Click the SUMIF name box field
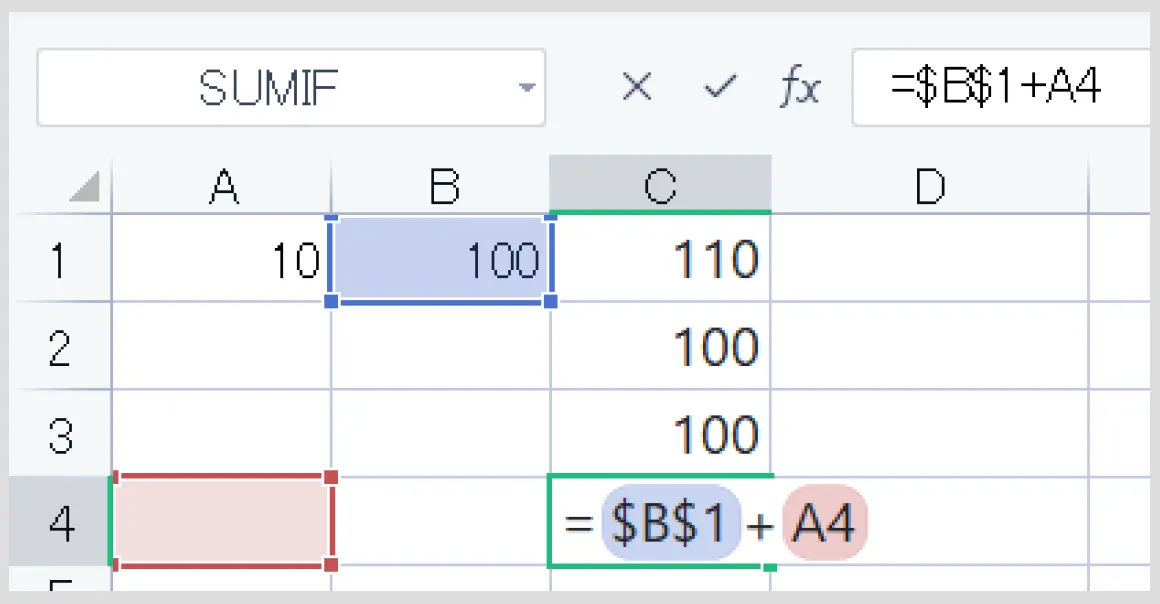 click(291, 87)
